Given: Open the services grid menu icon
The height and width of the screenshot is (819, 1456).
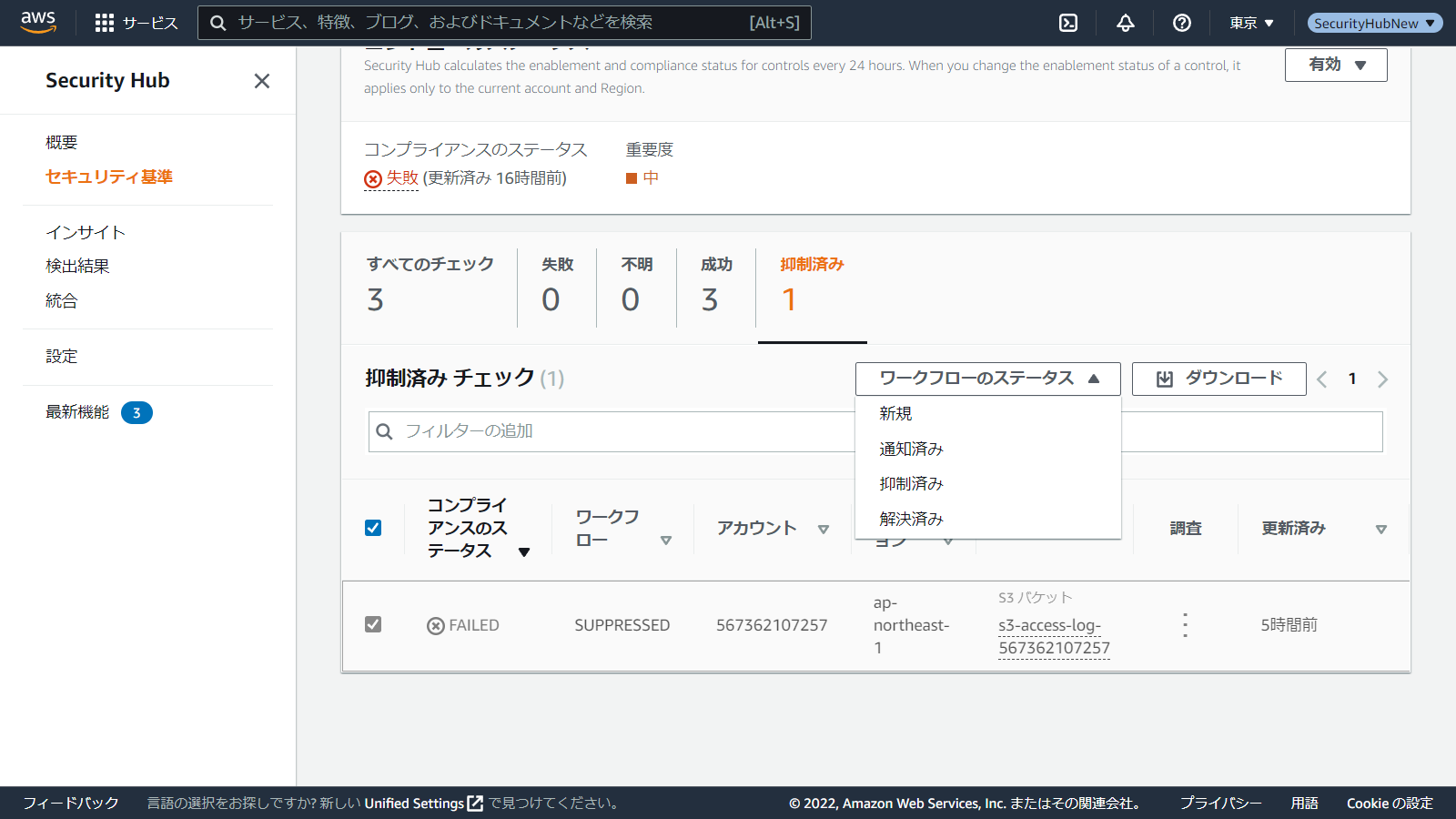Looking at the screenshot, I should pyautogui.click(x=105, y=23).
